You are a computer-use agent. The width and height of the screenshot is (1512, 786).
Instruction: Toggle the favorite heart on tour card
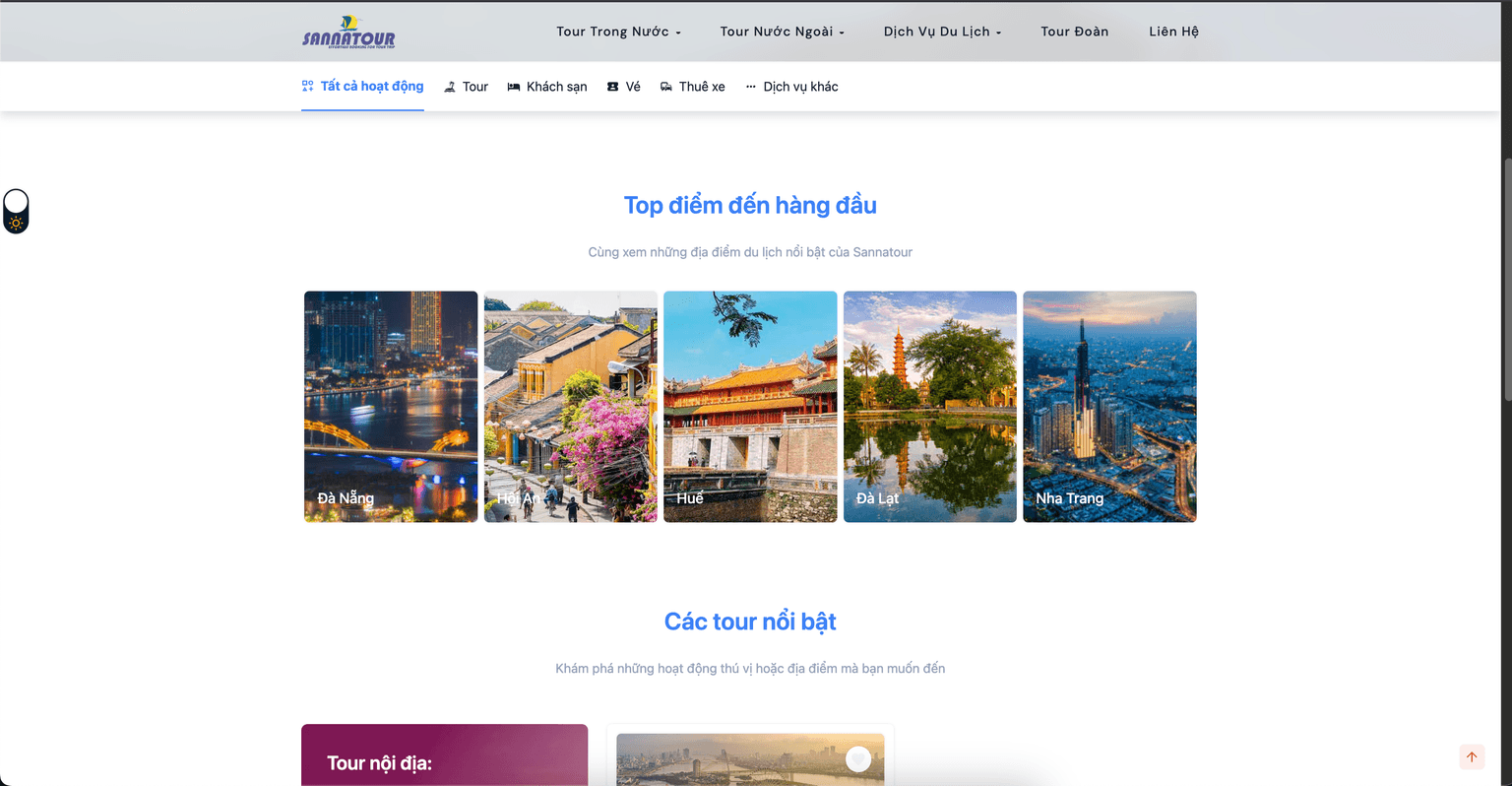pyautogui.click(x=858, y=758)
